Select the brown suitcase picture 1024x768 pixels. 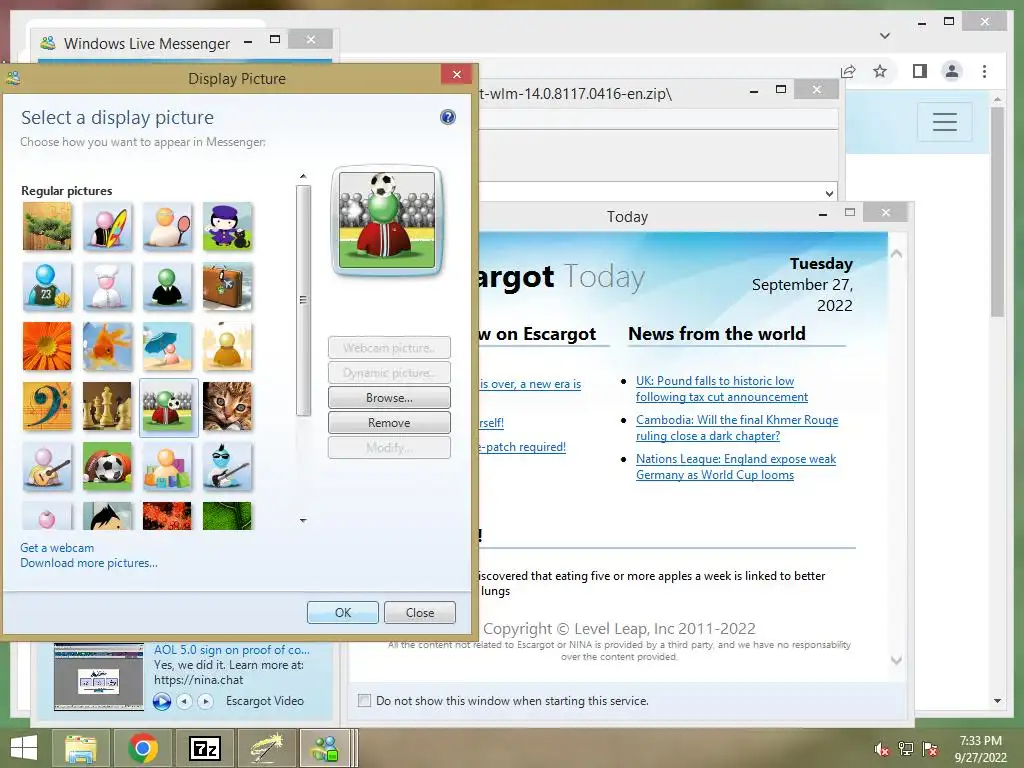[227, 287]
